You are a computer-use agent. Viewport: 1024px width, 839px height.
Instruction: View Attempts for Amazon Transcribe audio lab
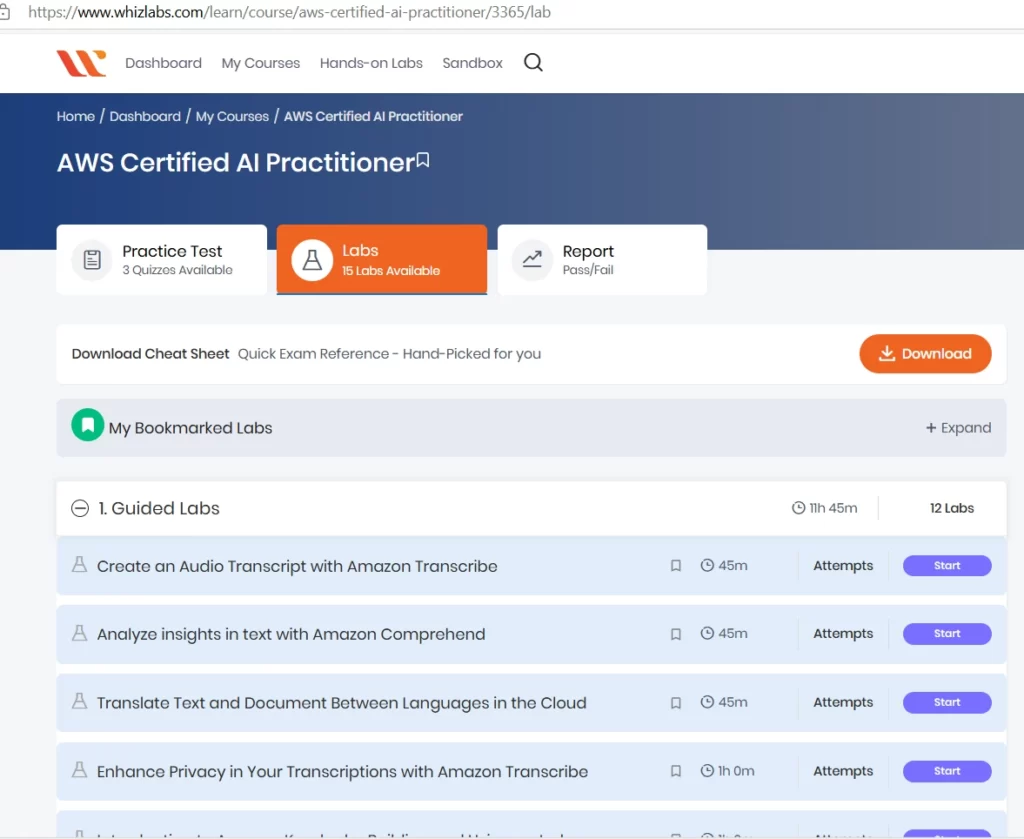[x=842, y=565]
